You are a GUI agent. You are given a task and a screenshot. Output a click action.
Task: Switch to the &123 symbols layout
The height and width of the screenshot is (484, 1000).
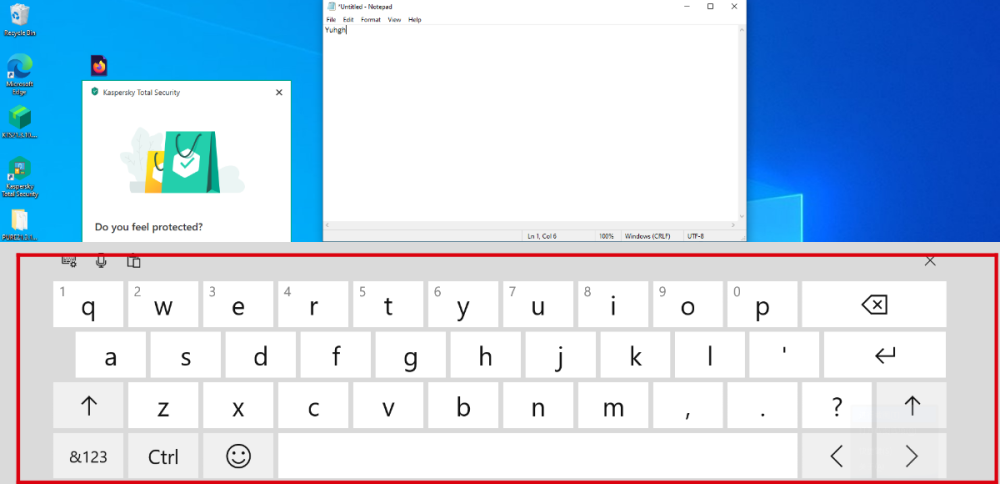[89, 455]
